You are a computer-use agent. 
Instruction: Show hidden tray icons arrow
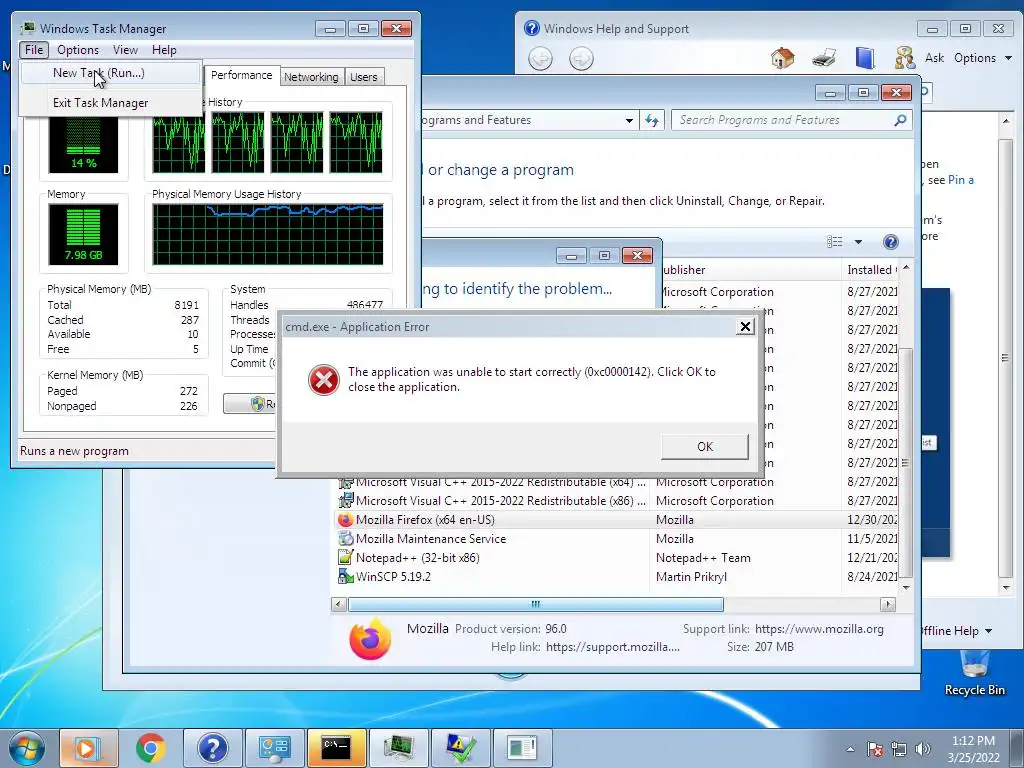coord(850,749)
